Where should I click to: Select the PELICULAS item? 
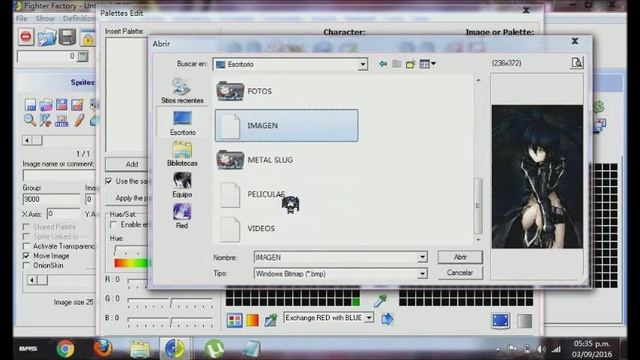(252, 194)
